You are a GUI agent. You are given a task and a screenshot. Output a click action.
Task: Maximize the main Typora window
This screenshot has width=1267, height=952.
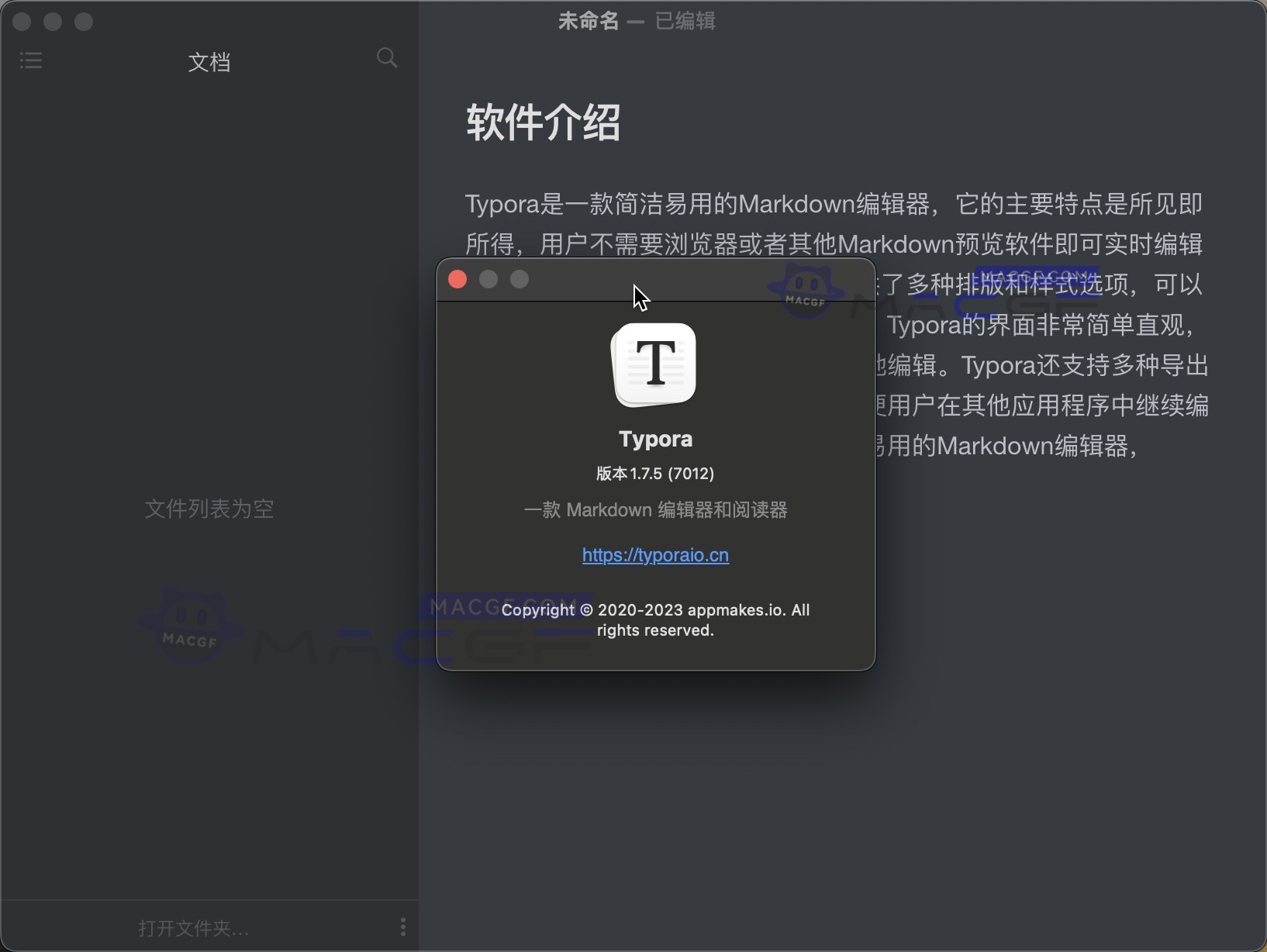(x=83, y=21)
